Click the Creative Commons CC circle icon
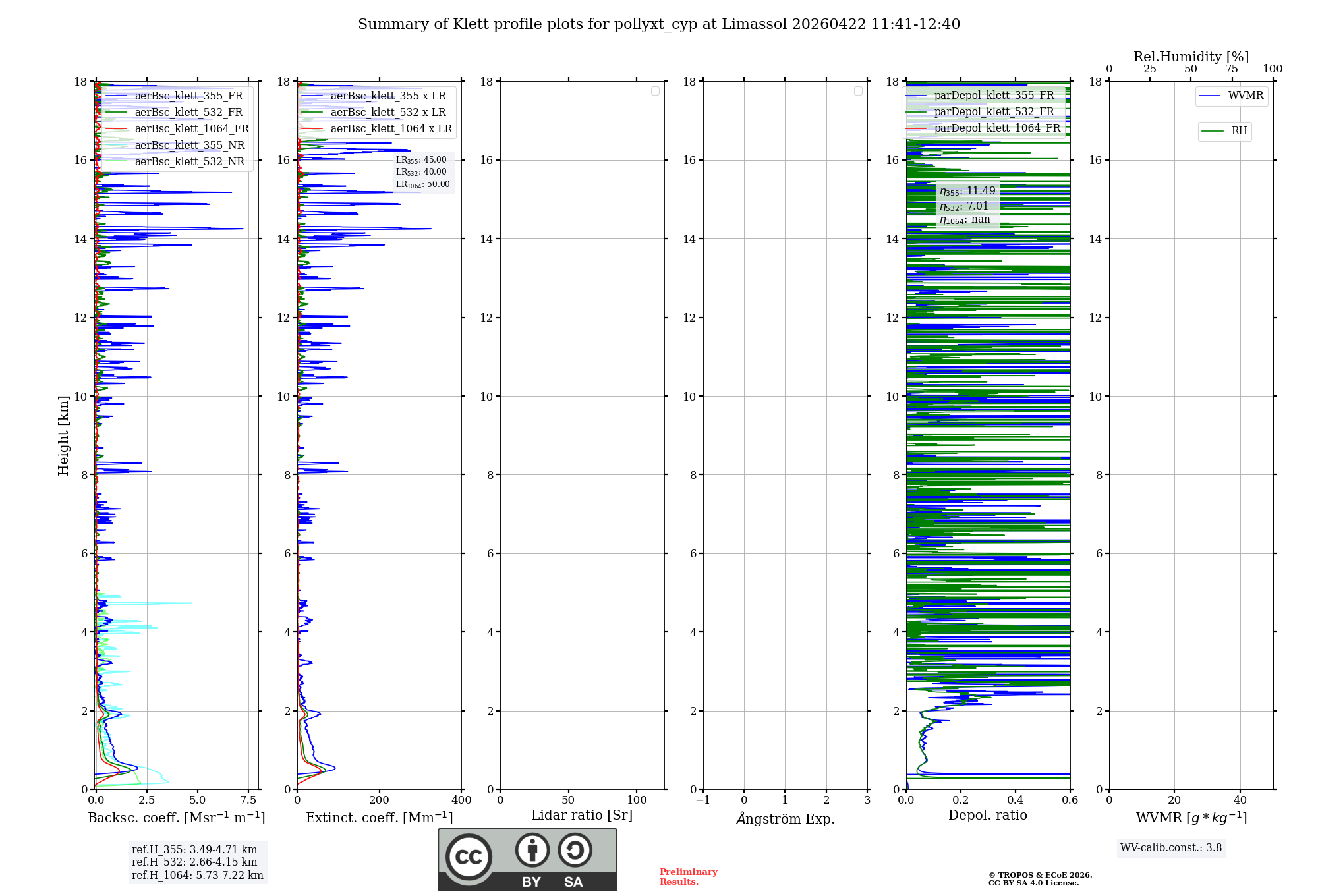The width and height of the screenshot is (1318, 896). tap(469, 856)
